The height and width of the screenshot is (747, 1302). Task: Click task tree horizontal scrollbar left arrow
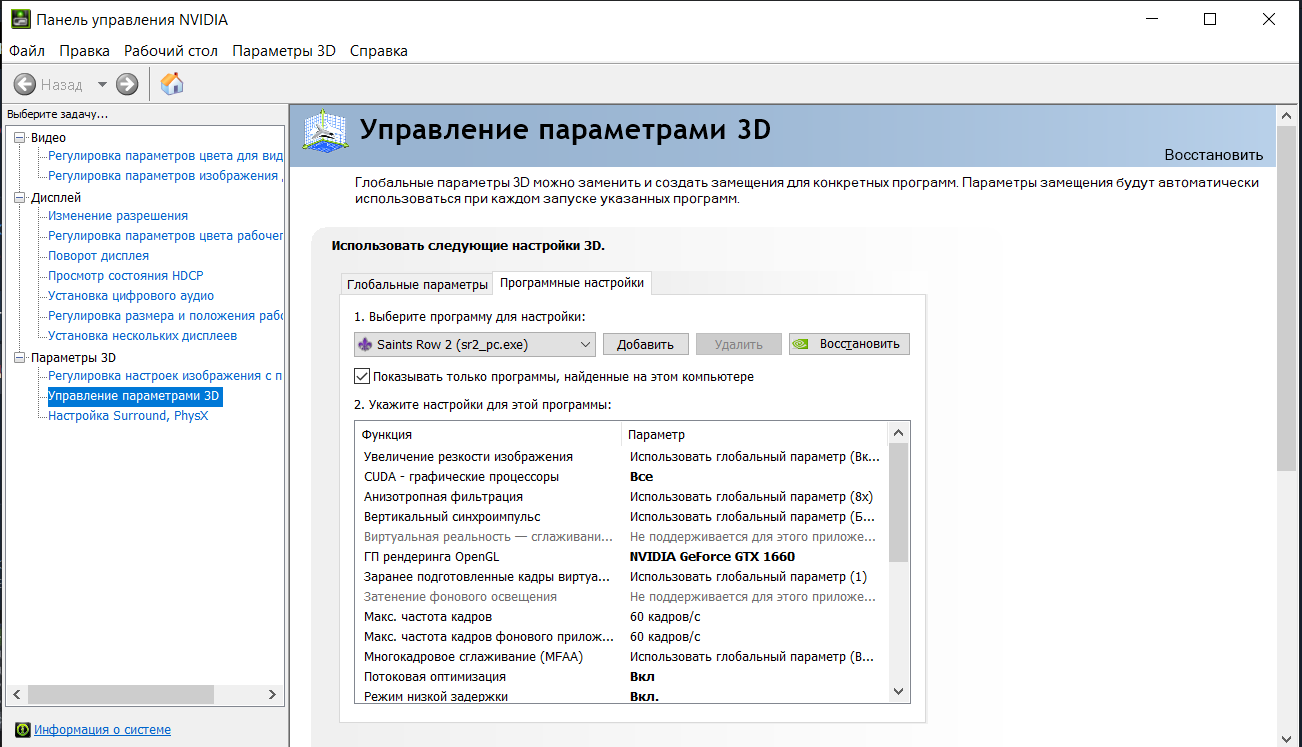click(17, 694)
